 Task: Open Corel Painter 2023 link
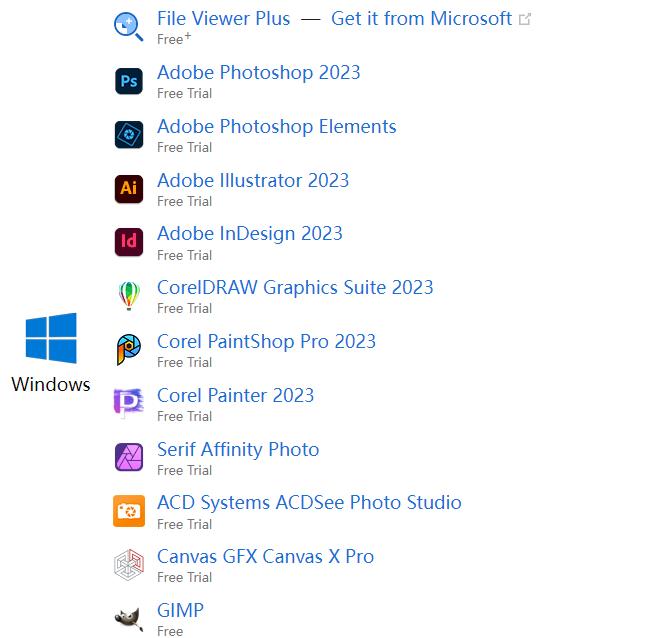(235, 396)
